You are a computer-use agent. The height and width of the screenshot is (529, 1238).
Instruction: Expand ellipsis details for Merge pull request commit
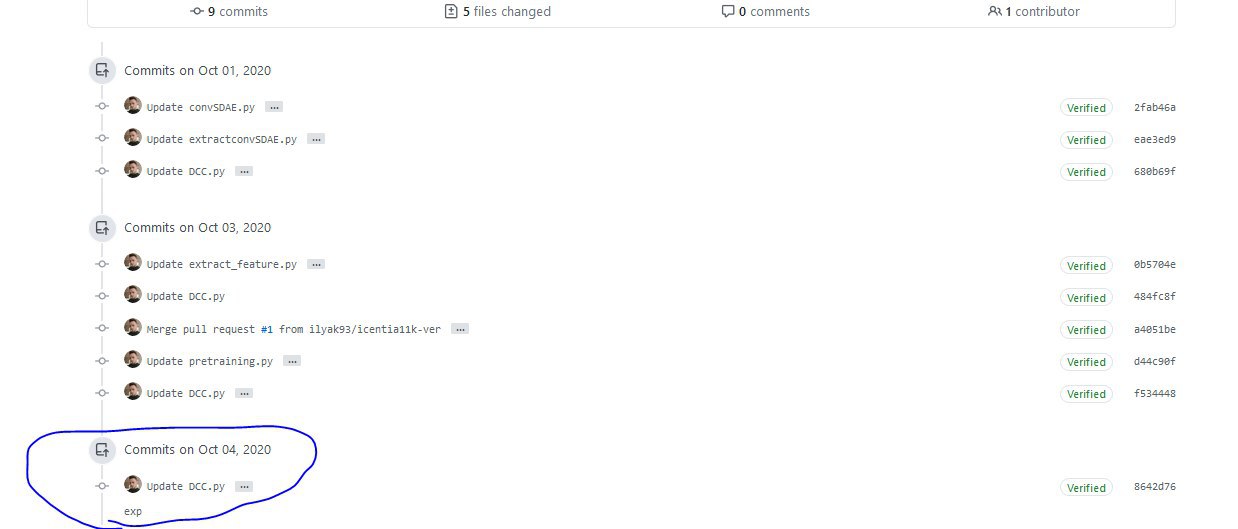pyautogui.click(x=460, y=329)
